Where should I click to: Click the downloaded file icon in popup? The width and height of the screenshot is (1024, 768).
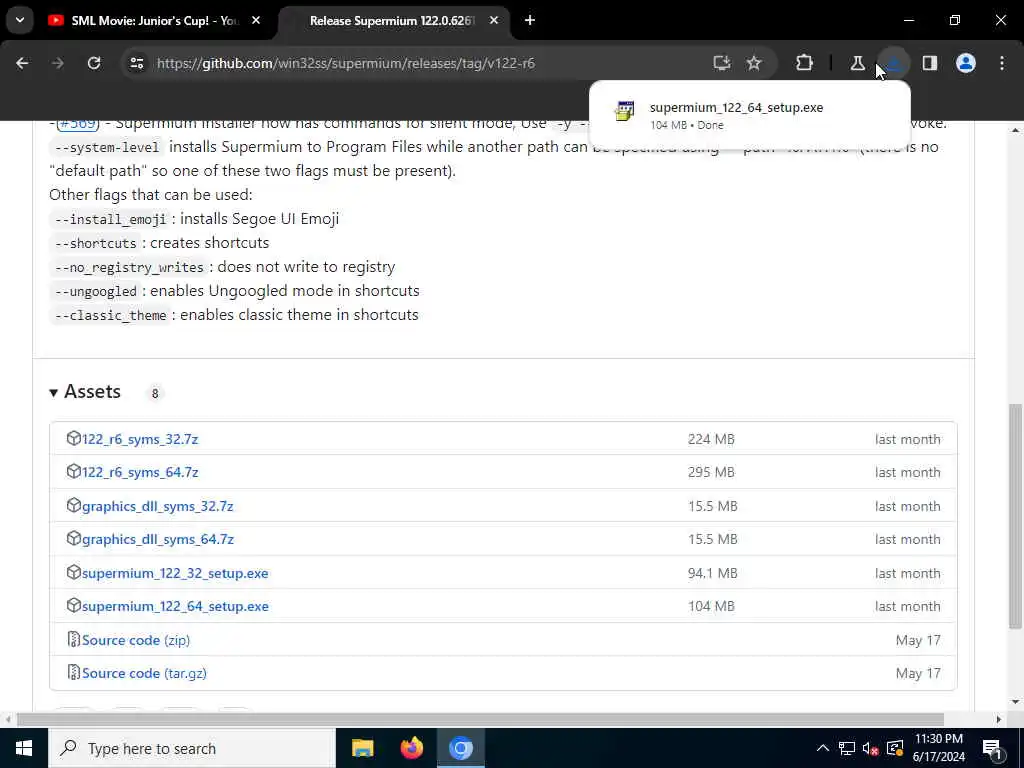624,110
